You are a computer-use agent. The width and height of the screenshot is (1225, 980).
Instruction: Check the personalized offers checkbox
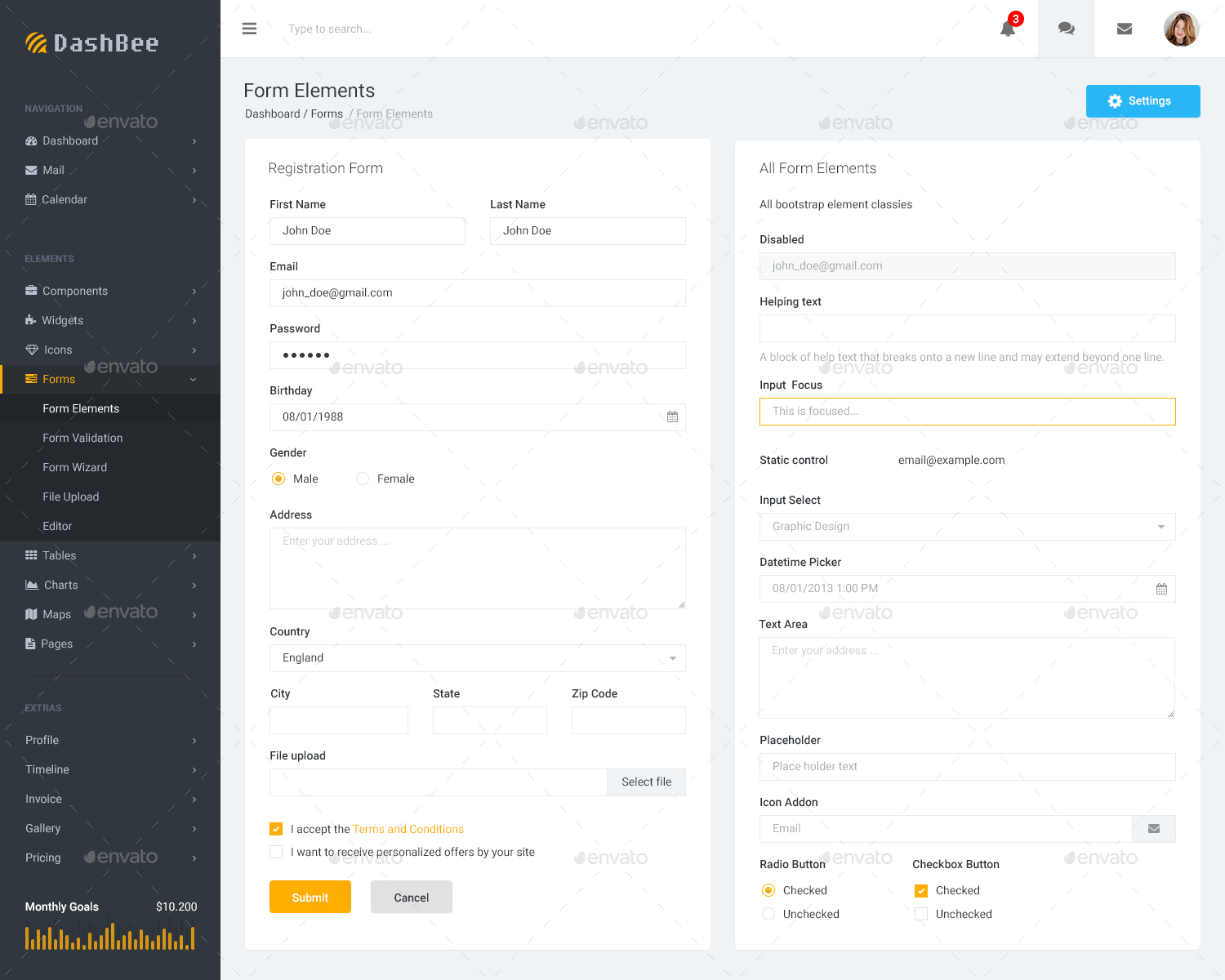coord(276,852)
